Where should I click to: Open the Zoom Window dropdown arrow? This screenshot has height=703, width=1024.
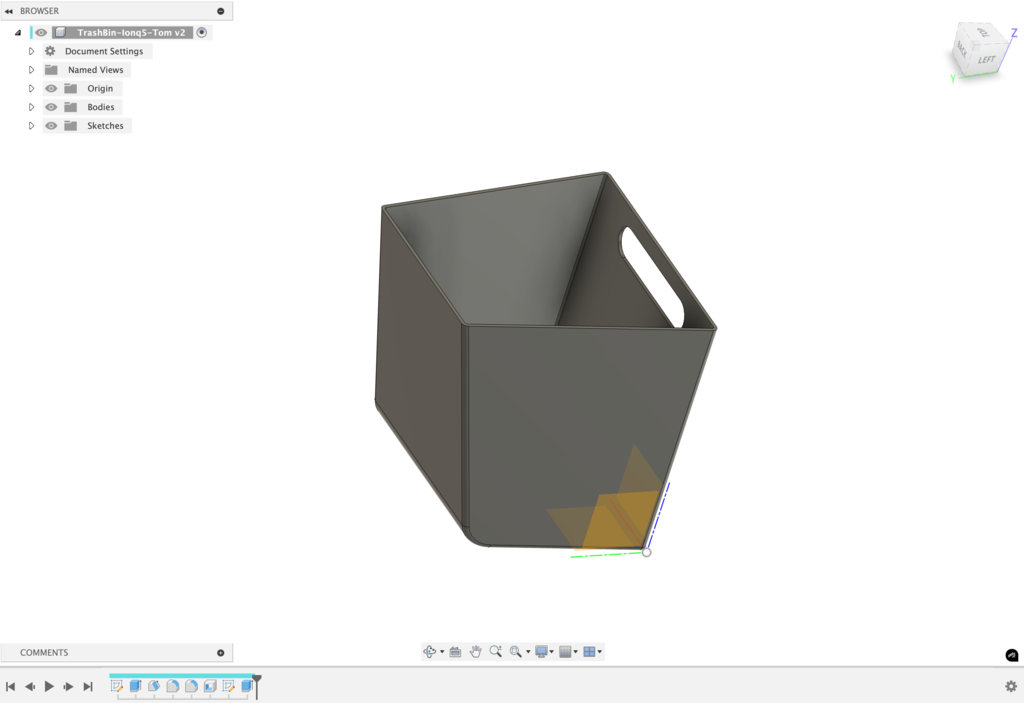tap(528, 652)
